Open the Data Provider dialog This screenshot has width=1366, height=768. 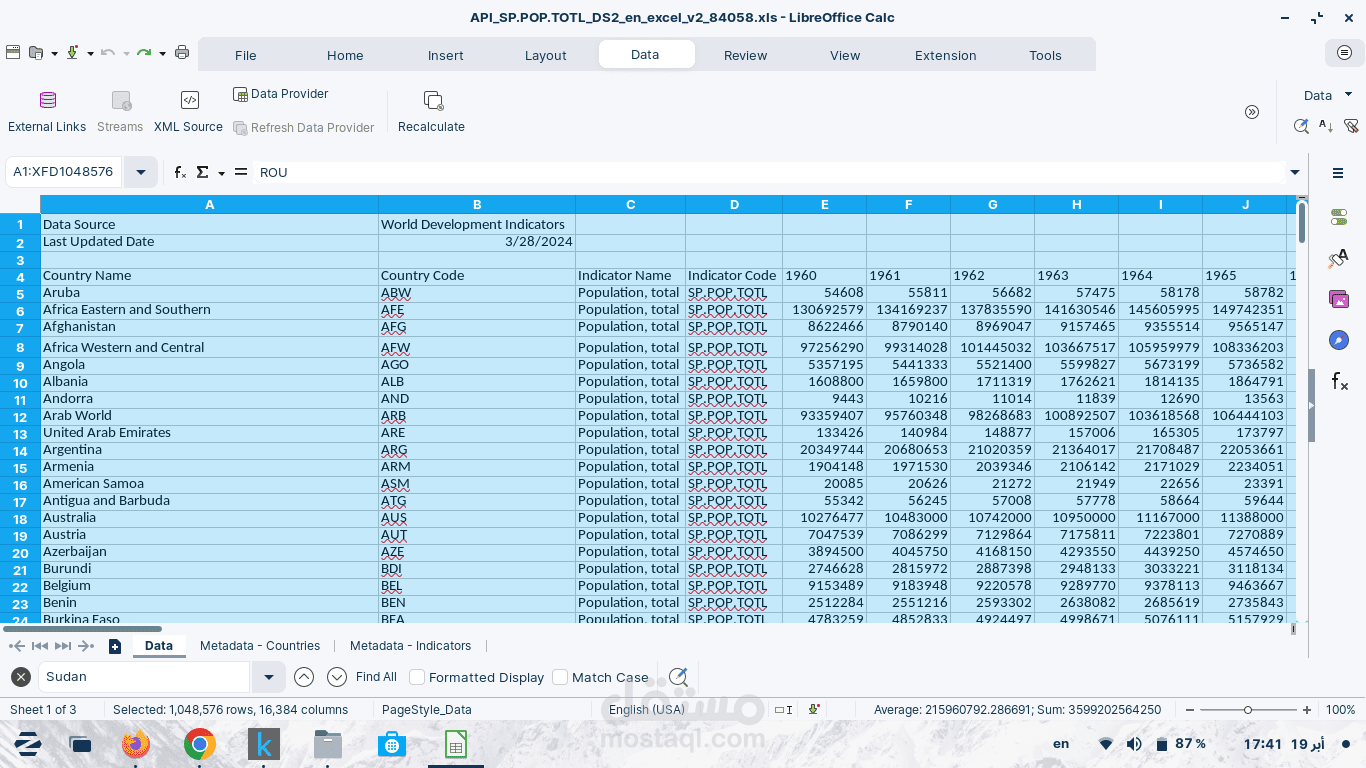tap(281, 94)
